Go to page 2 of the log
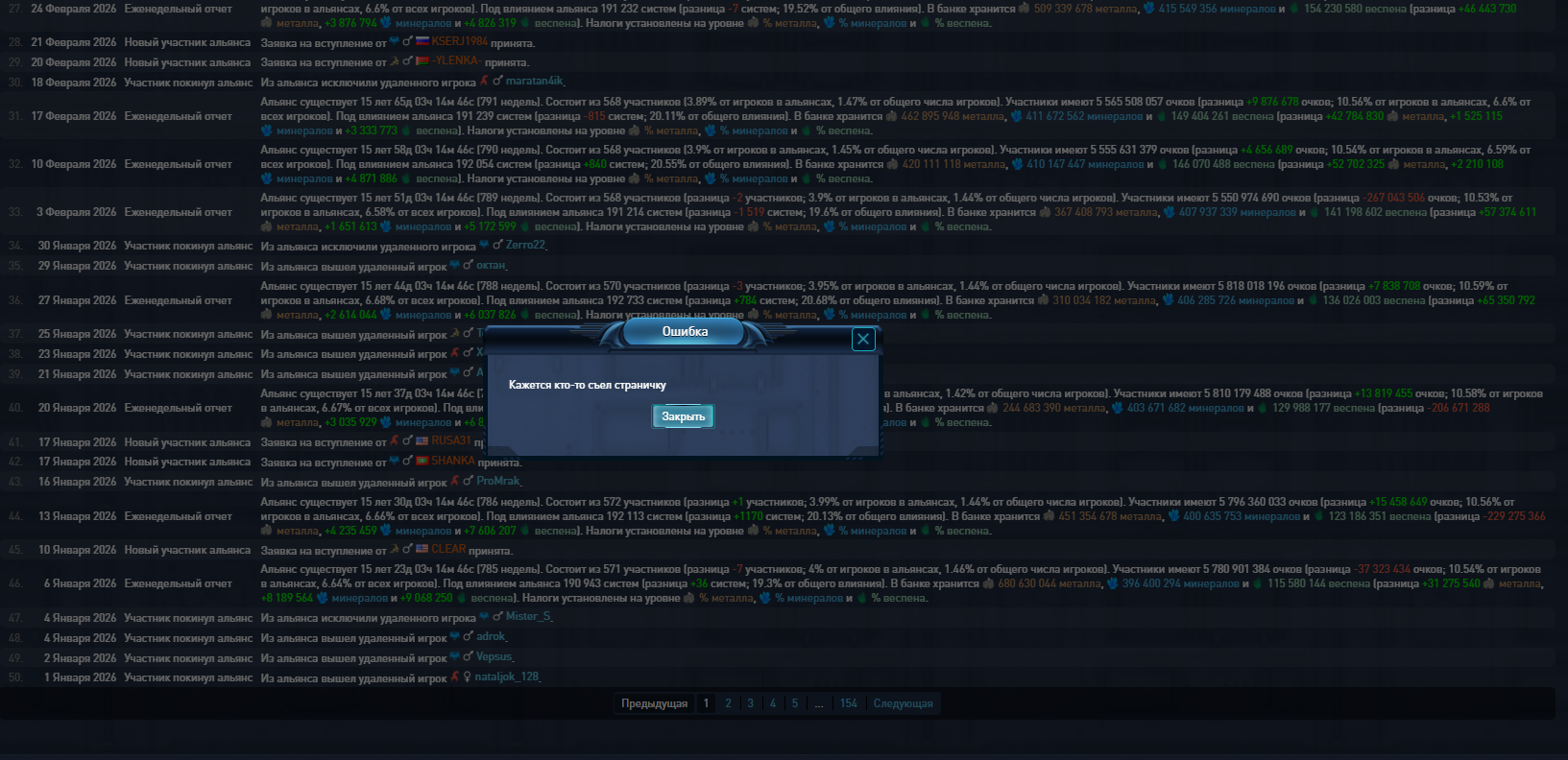Image resolution: width=1568 pixels, height=760 pixels. [728, 703]
